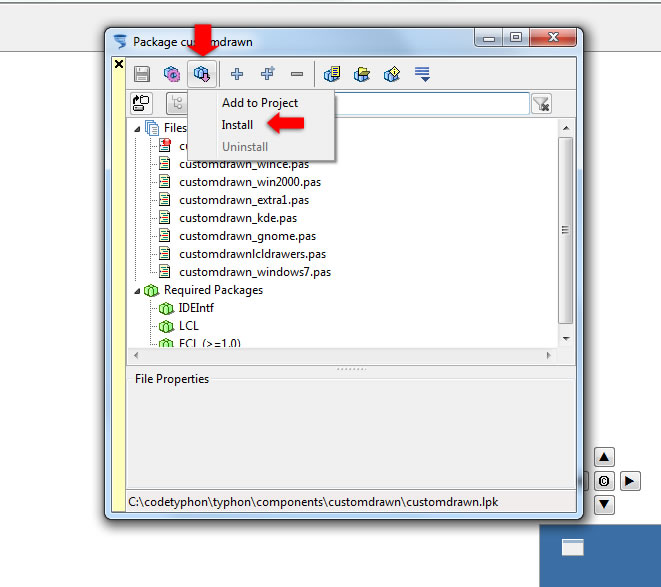This screenshot has height=587, width=661.
Task: Click package icon beside IDEIntf
Action: point(166,309)
